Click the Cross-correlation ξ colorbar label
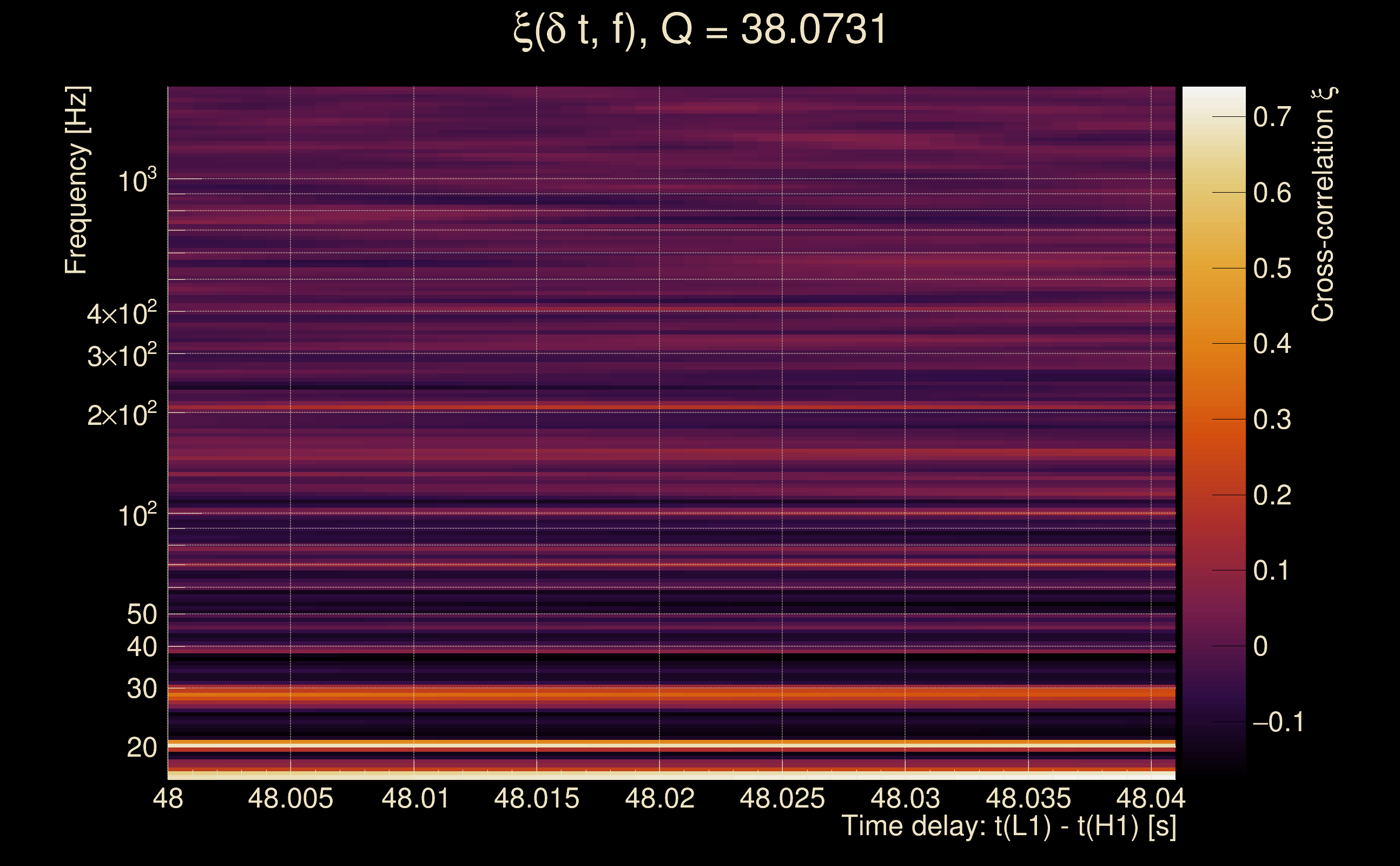Viewport: 1400px width, 866px height. (1323, 205)
